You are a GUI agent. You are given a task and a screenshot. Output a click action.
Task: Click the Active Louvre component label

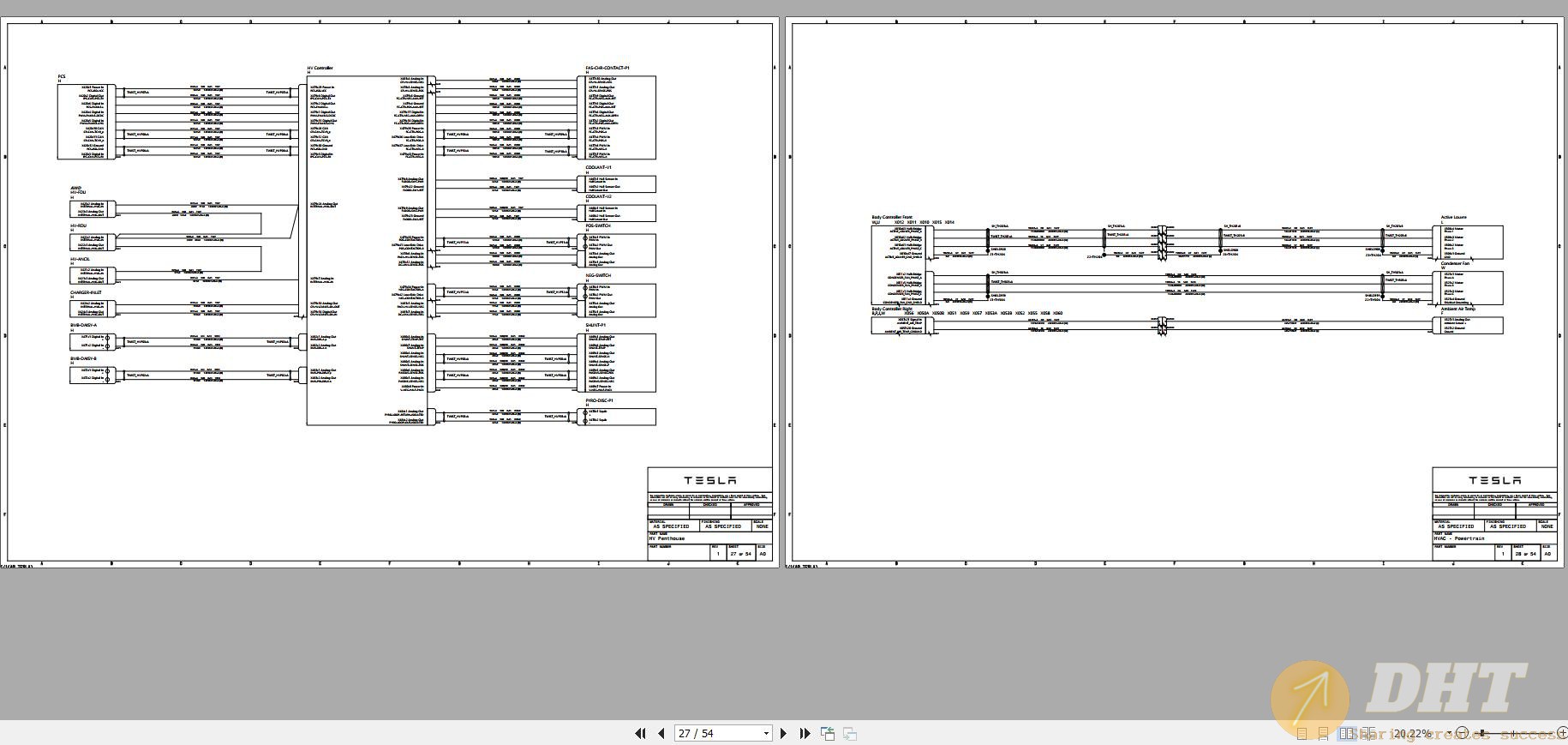point(1454,218)
